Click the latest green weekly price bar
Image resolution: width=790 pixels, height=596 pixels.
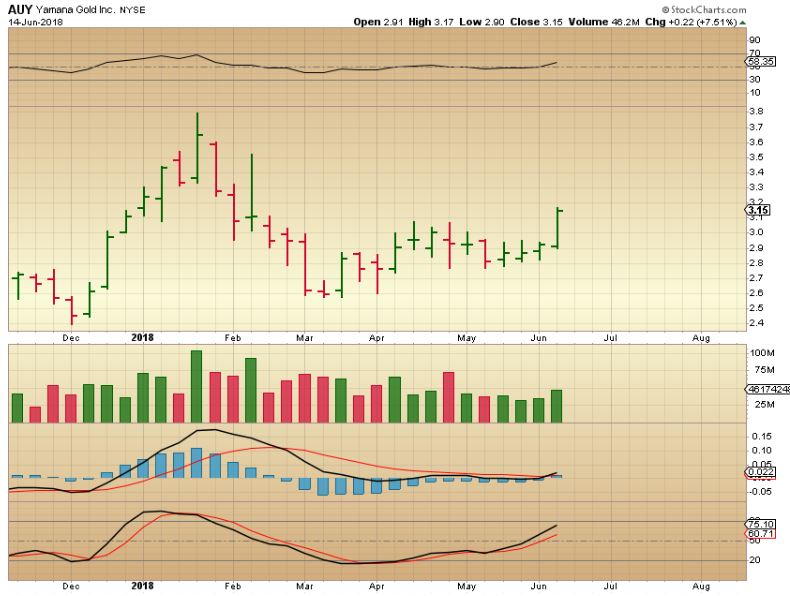click(x=558, y=228)
